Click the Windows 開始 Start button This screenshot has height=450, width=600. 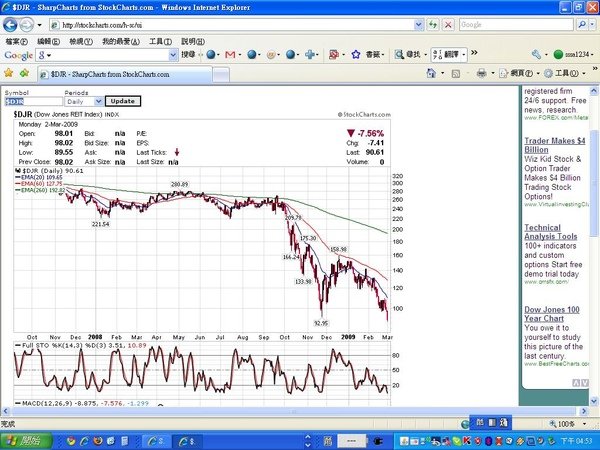(26, 441)
